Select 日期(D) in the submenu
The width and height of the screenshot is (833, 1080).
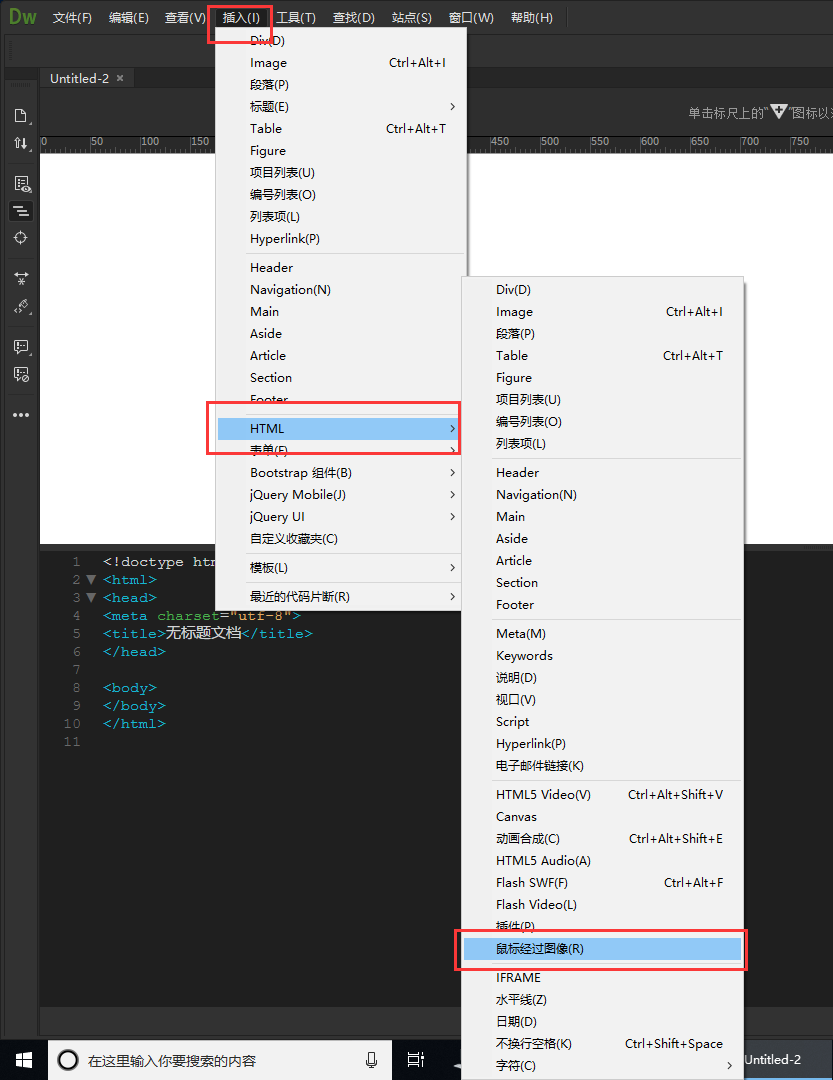pos(602,1021)
